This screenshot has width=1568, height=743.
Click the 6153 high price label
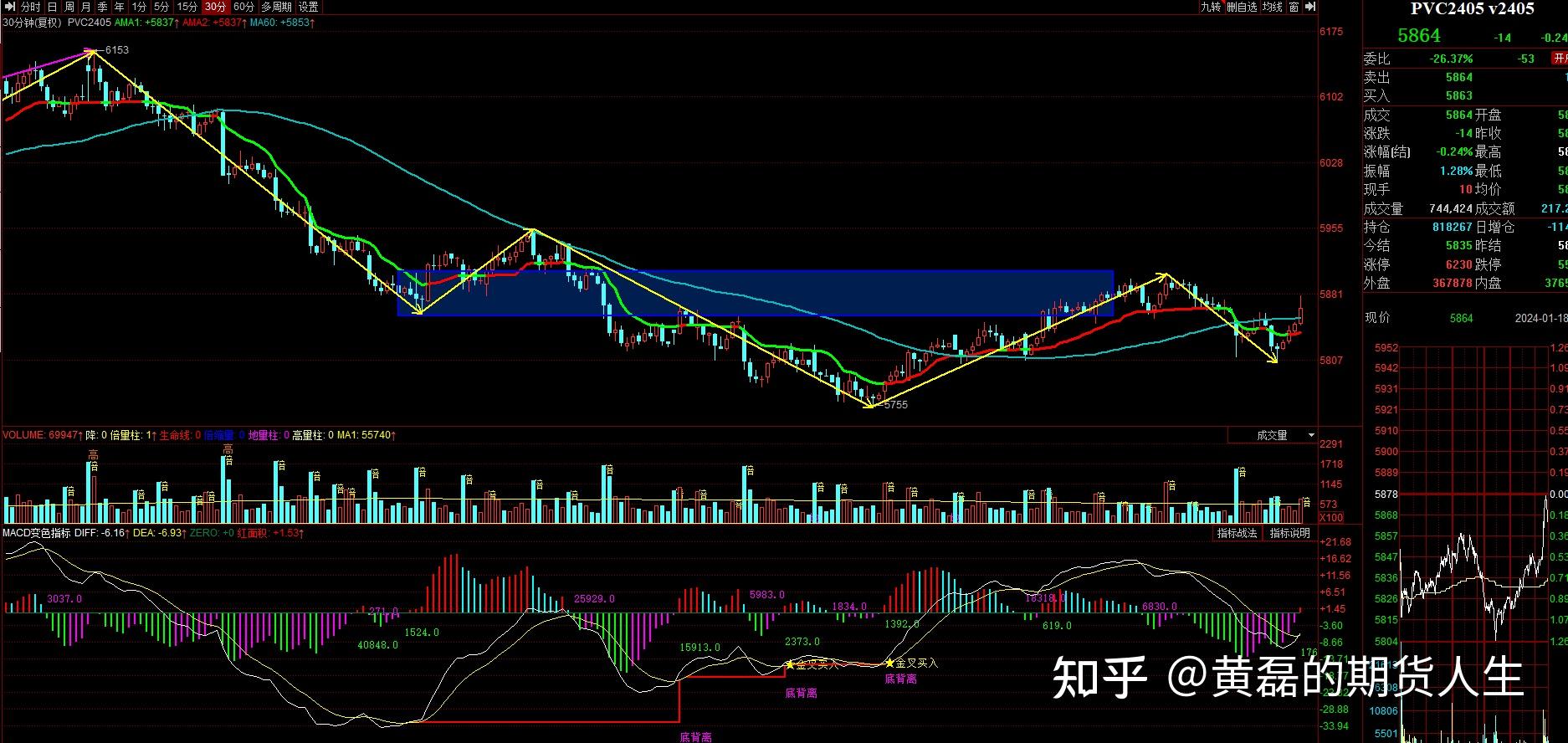116,50
